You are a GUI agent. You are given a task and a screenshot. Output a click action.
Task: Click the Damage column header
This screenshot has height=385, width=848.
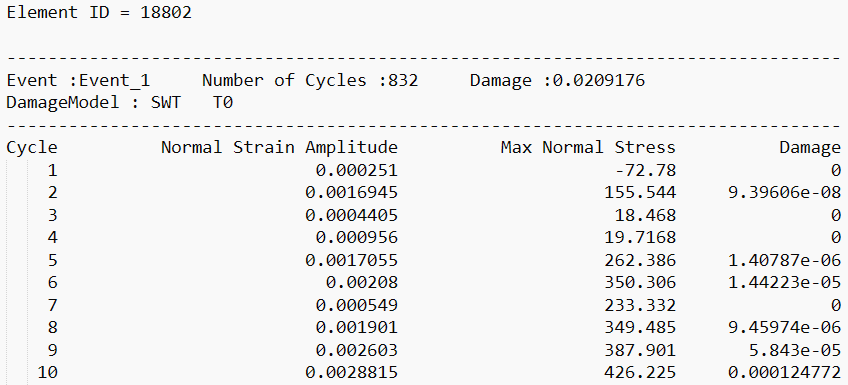coord(810,148)
